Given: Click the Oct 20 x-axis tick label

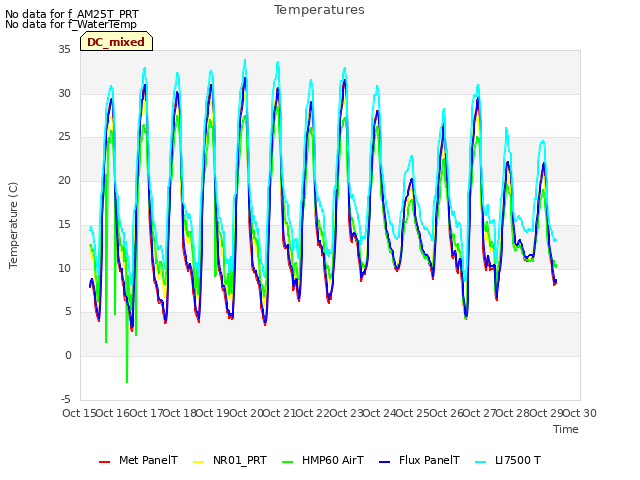Looking at the screenshot, I should pyautogui.click(x=247, y=413).
